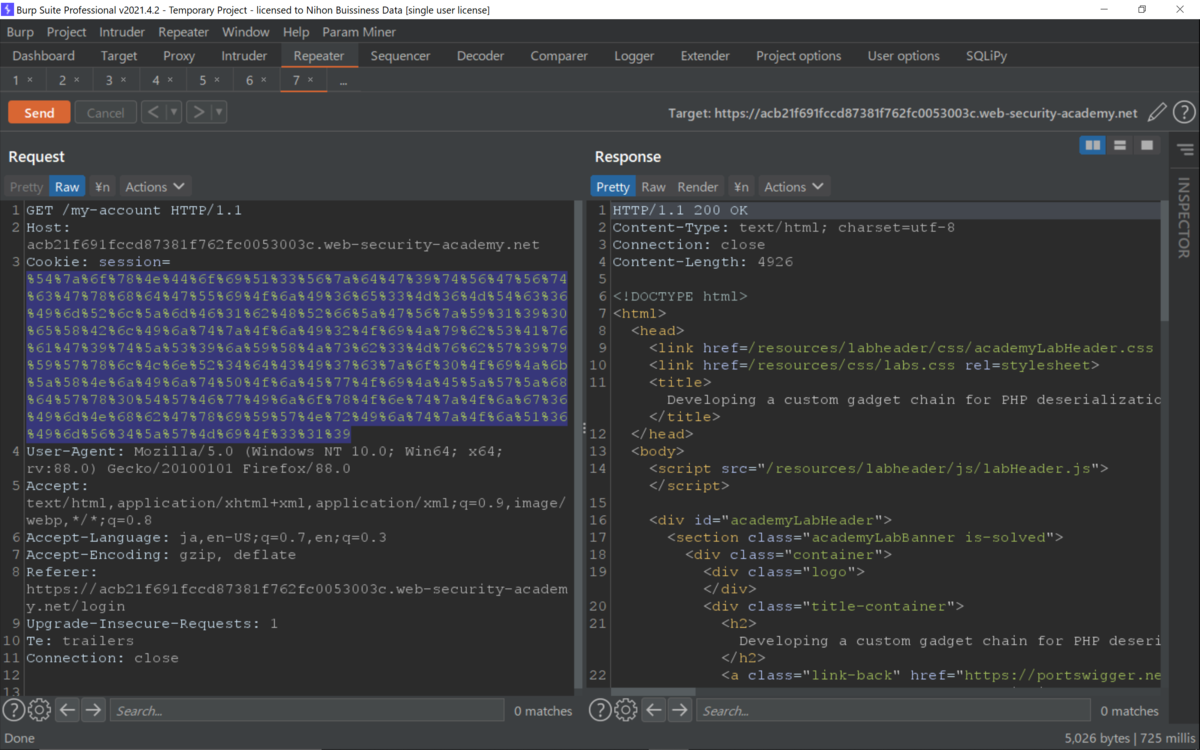Switch to the Proxy tab
Viewport: 1200px width, 750px height.
(179, 56)
